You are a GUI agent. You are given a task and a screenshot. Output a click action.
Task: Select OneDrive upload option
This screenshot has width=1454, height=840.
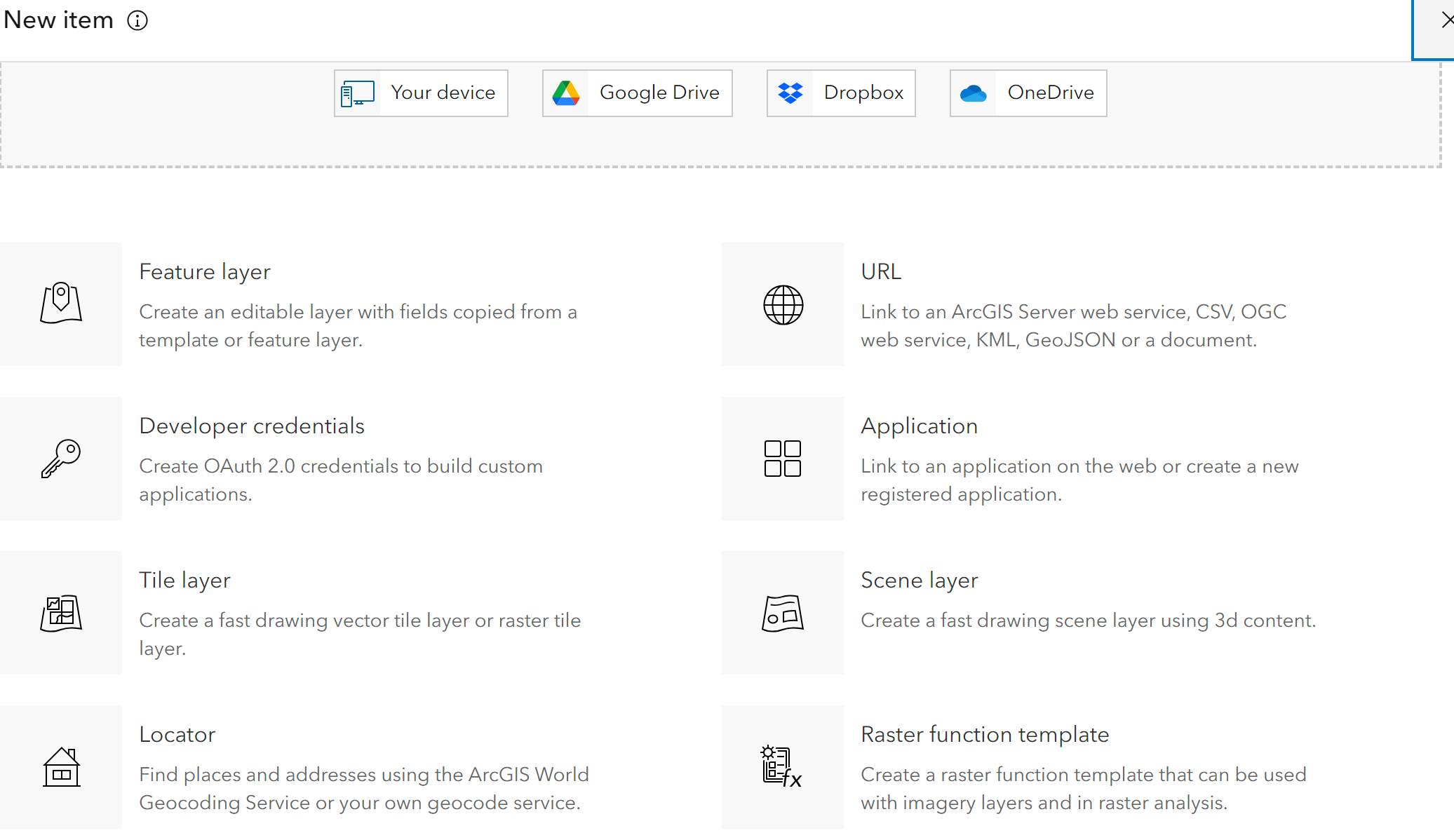pos(1028,93)
